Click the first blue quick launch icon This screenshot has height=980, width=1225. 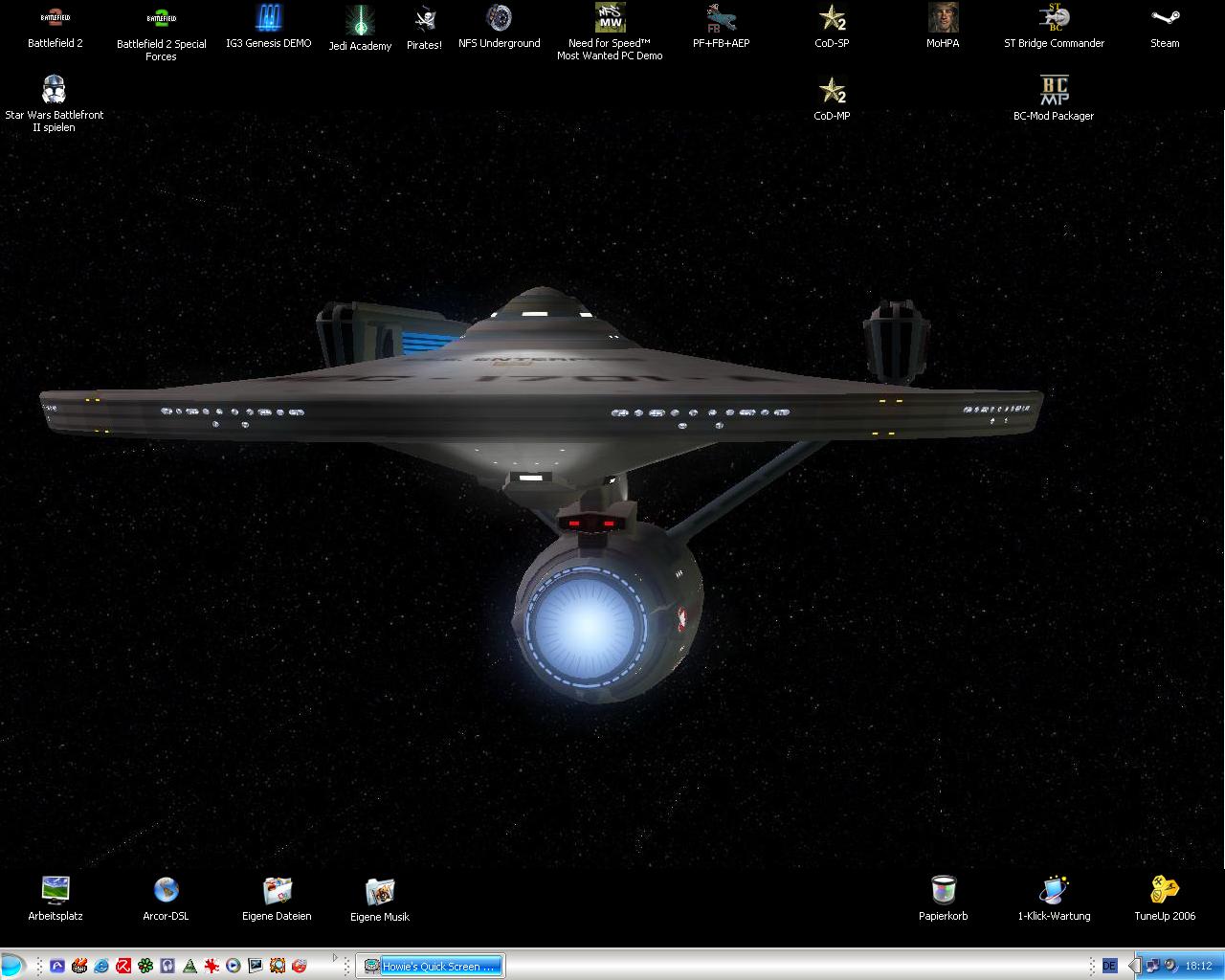point(57,966)
